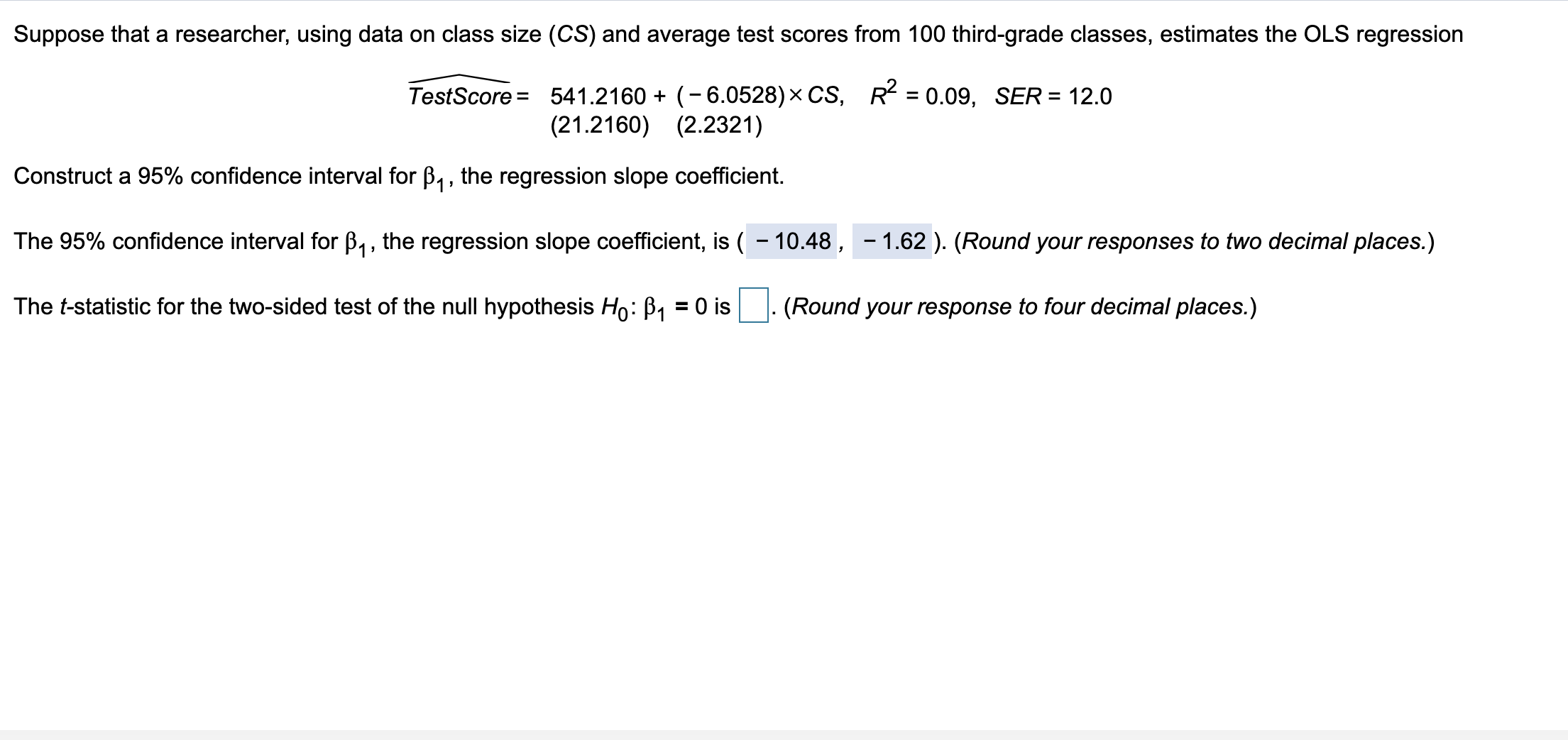Click the slope coefficient −6.0528

tap(731, 95)
